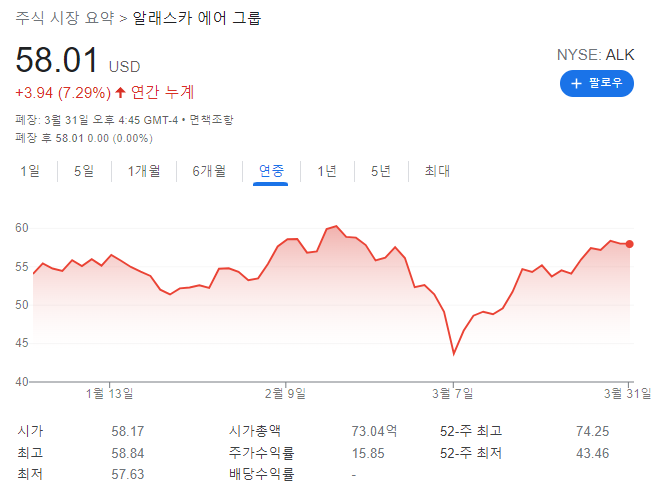Select the 연중 year-to-date tab
This screenshot has height=486, width=668.
[271, 171]
